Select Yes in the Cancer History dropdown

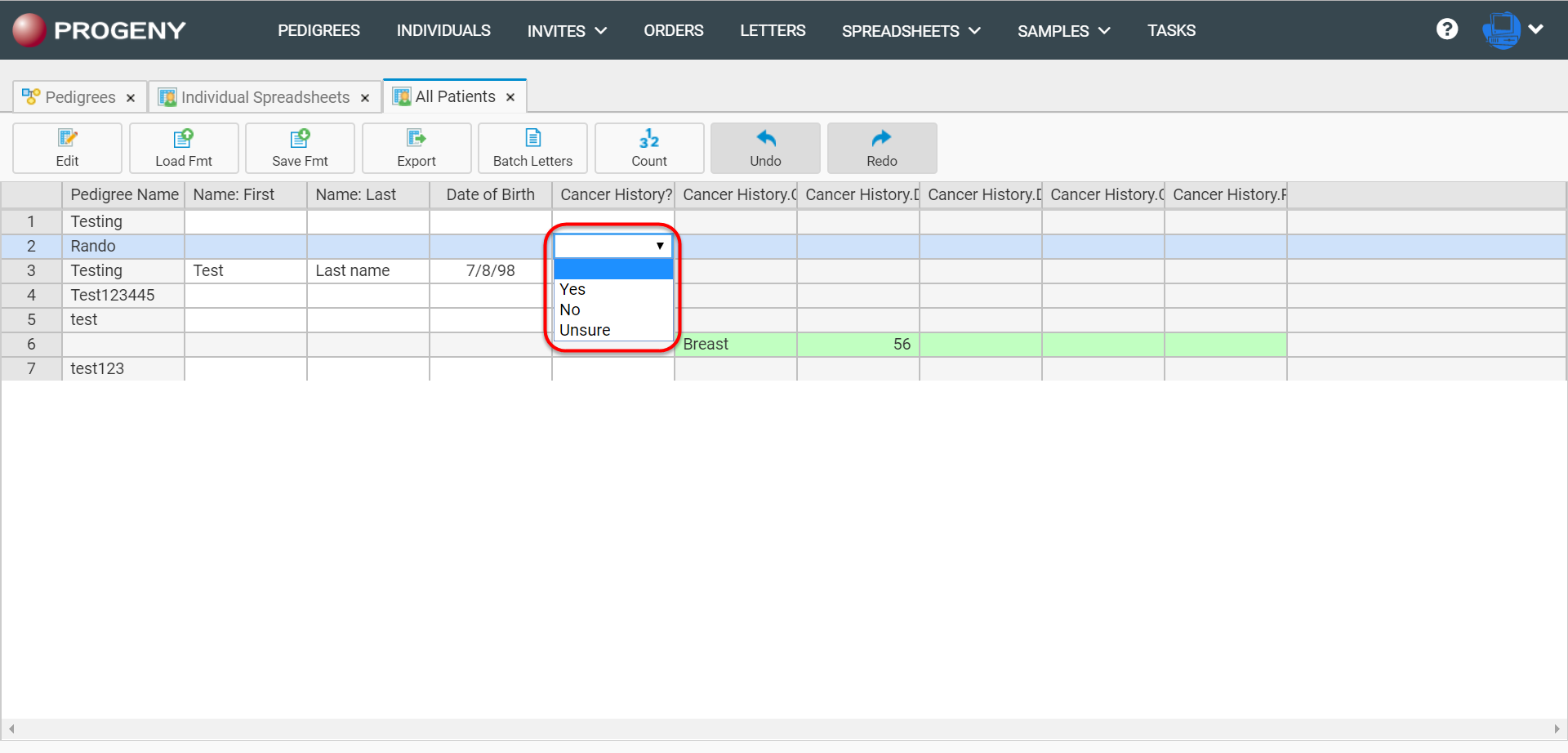point(572,289)
